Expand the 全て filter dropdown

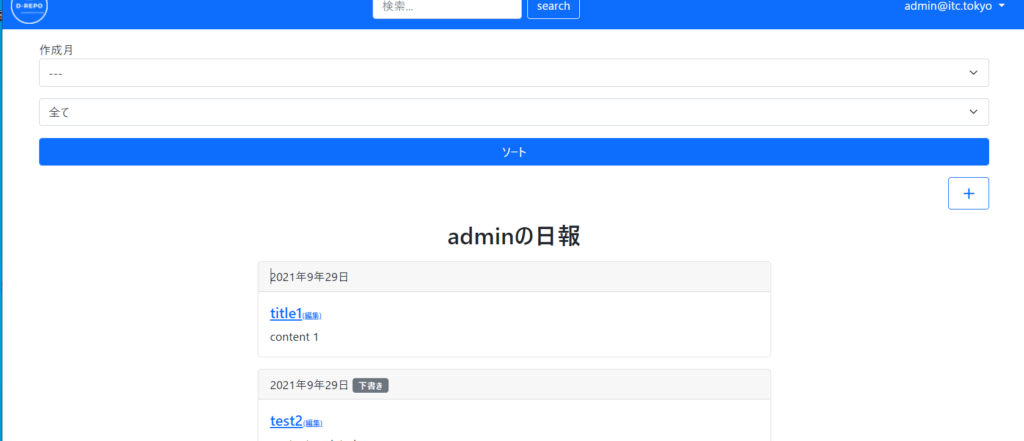coord(514,112)
